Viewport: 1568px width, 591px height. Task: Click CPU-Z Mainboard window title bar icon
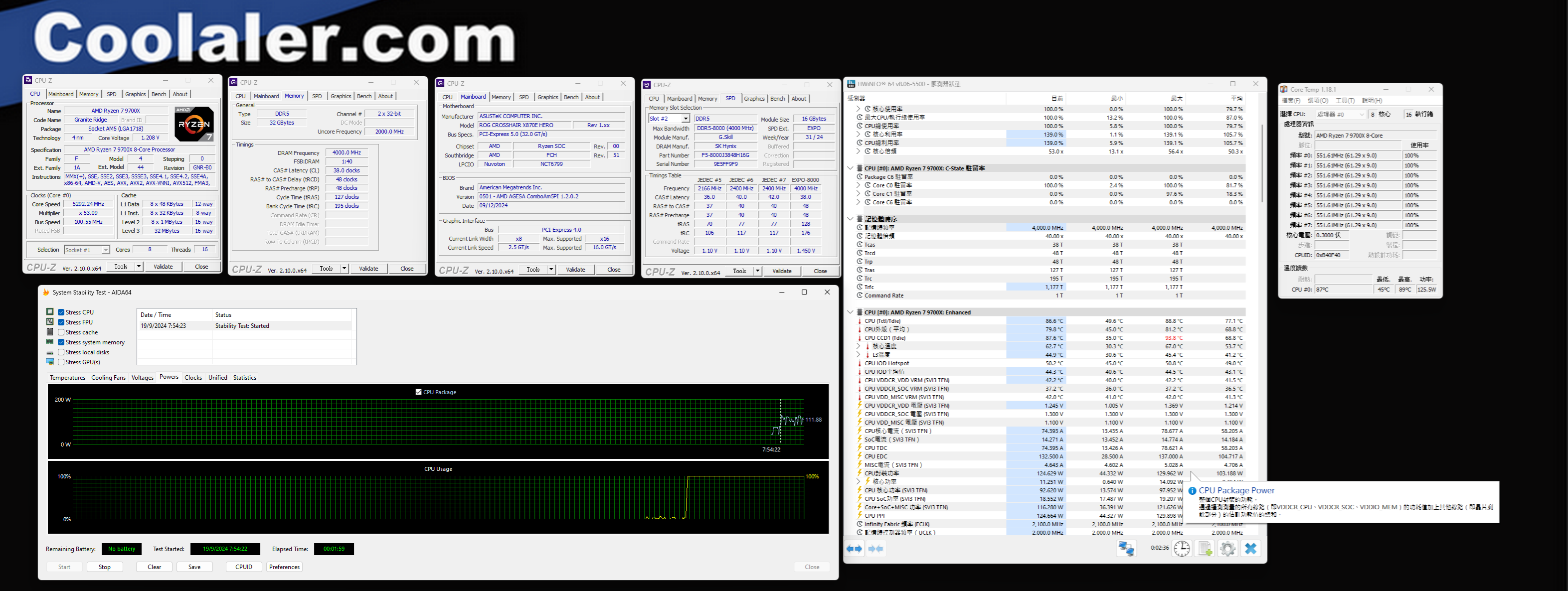(x=440, y=83)
